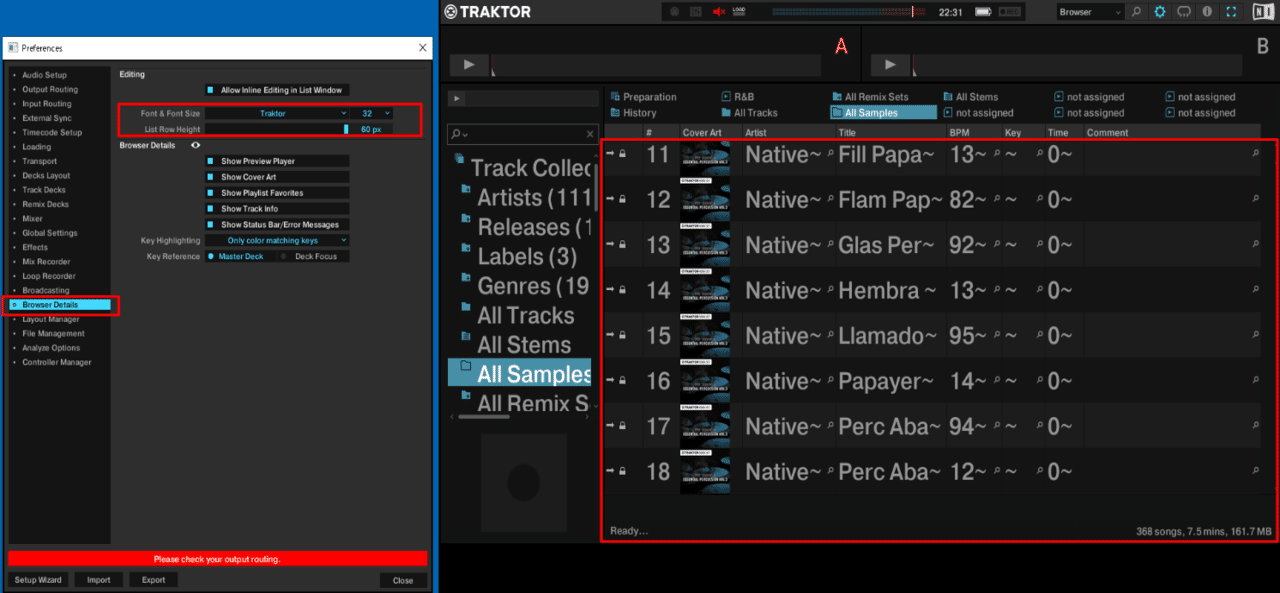Click the Setup Wizard button
The image size is (1280, 593).
coord(38,580)
